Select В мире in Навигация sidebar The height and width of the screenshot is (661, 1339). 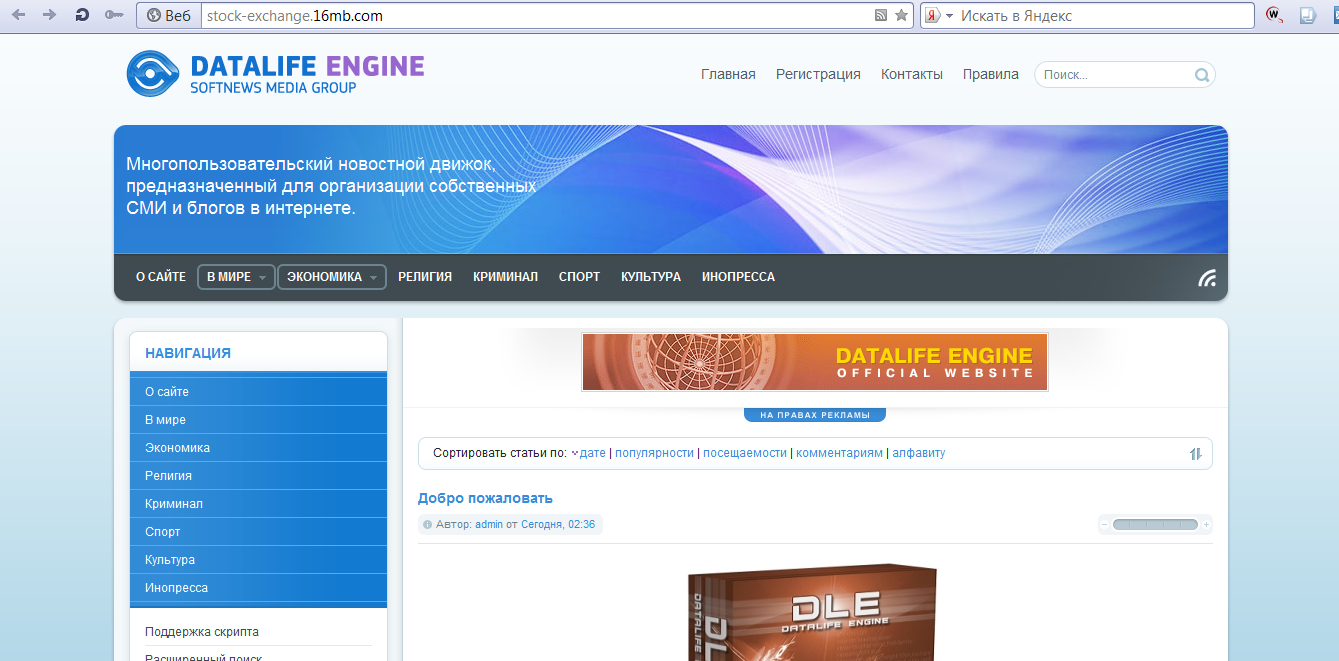point(258,420)
